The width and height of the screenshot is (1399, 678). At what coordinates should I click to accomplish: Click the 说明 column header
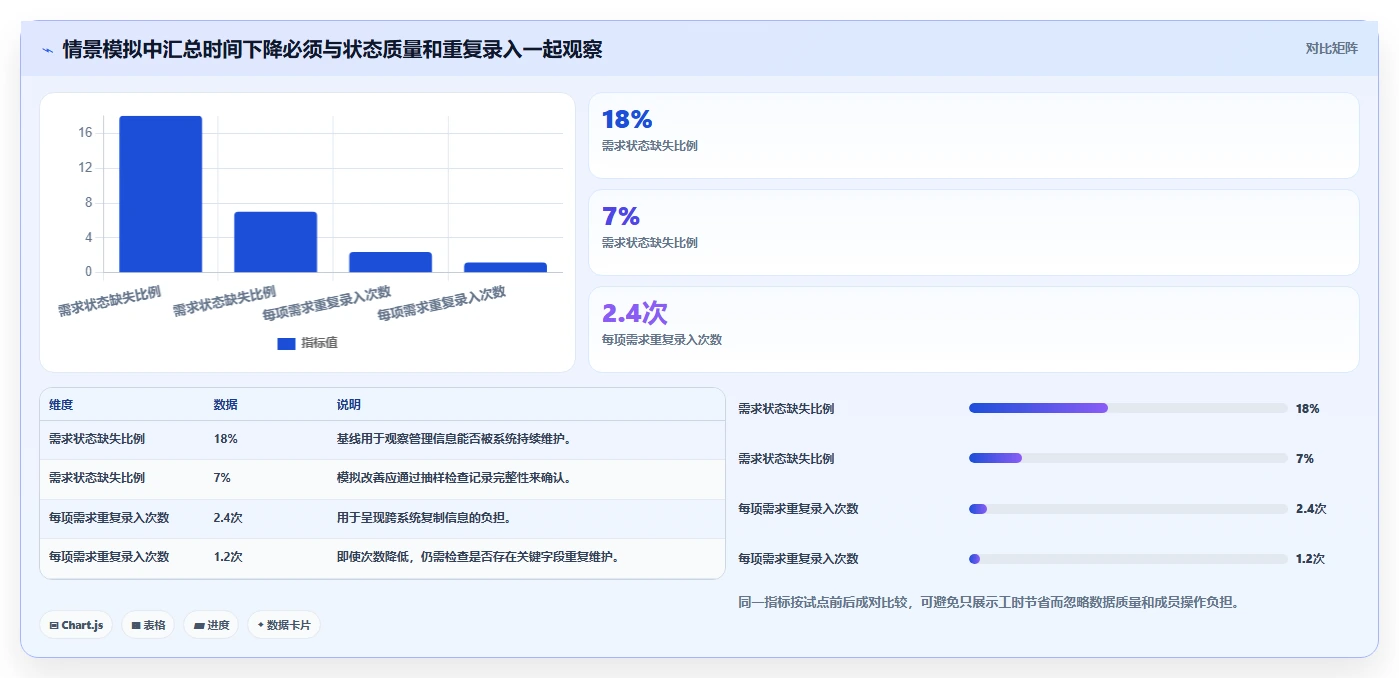(349, 405)
